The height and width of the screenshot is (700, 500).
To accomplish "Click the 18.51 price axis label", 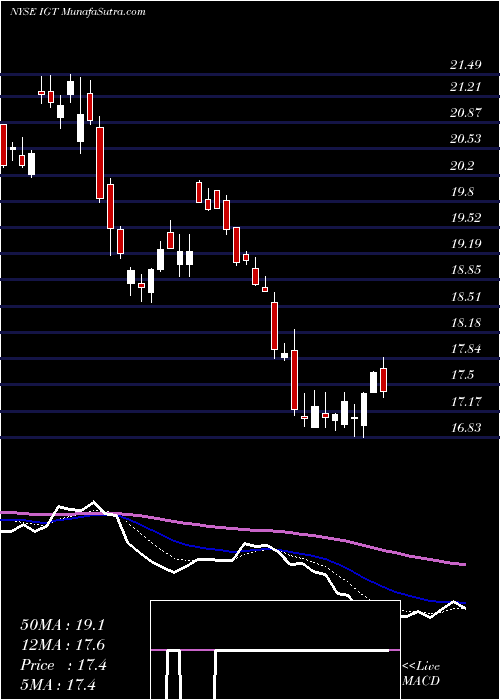I will 466,296.
